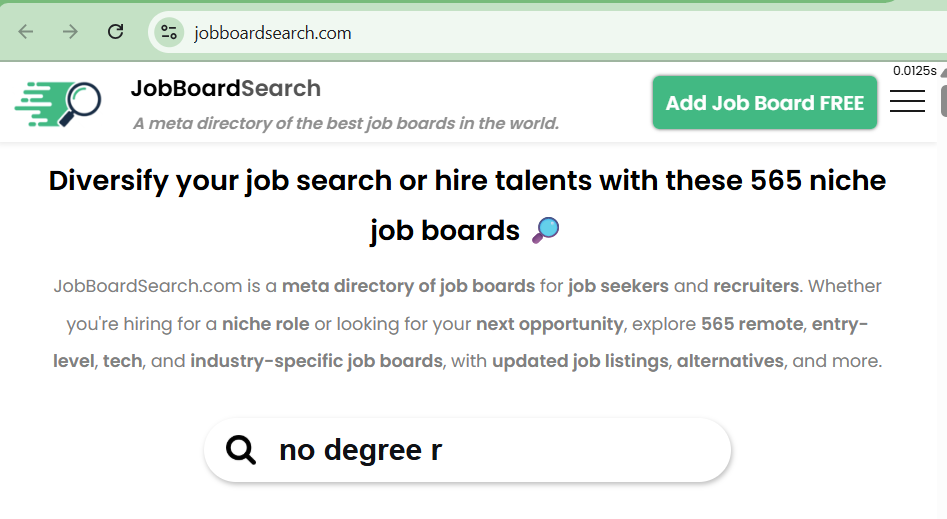Click the search box magnifying glass icon

[241, 450]
